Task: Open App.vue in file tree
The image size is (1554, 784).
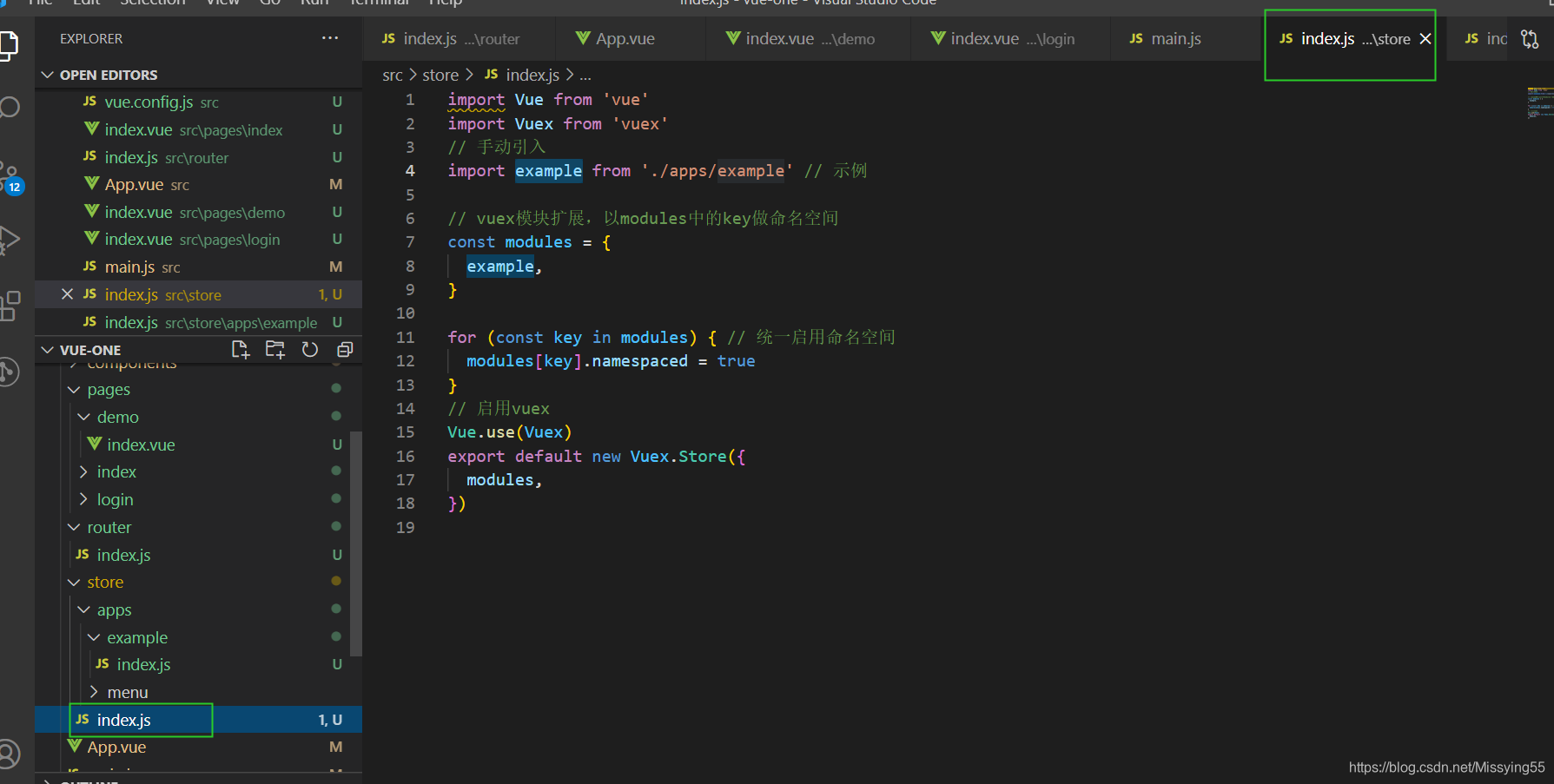Action: (198, 748)
